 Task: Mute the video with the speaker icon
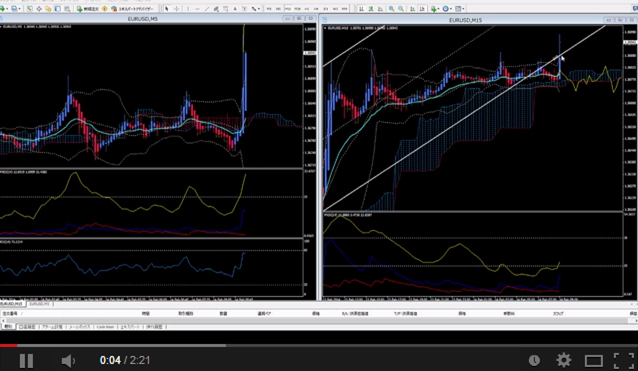pyautogui.click(x=68, y=360)
